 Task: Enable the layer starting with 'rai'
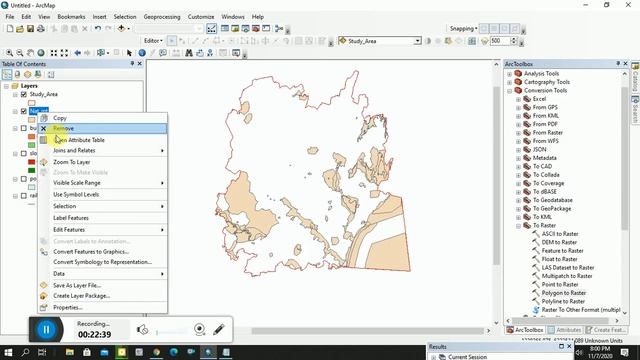pyautogui.click(x=24, y=196)
